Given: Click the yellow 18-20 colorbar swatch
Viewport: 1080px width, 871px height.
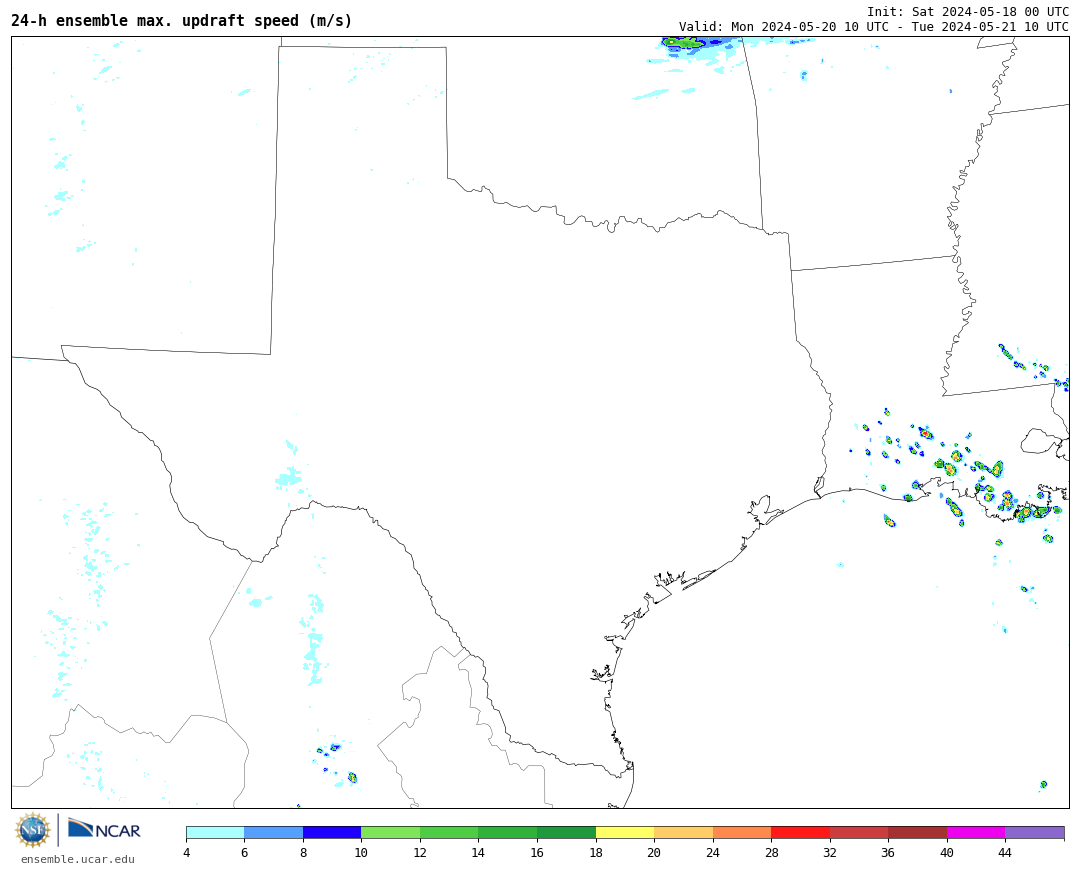Looking at the screenshot, I should 625,832.
